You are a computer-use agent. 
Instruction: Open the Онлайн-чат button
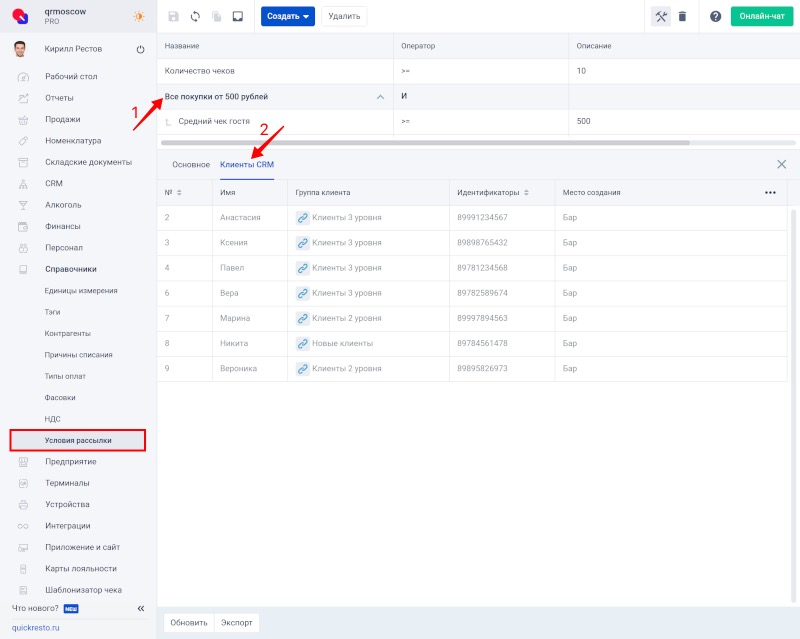coord(762,16)
